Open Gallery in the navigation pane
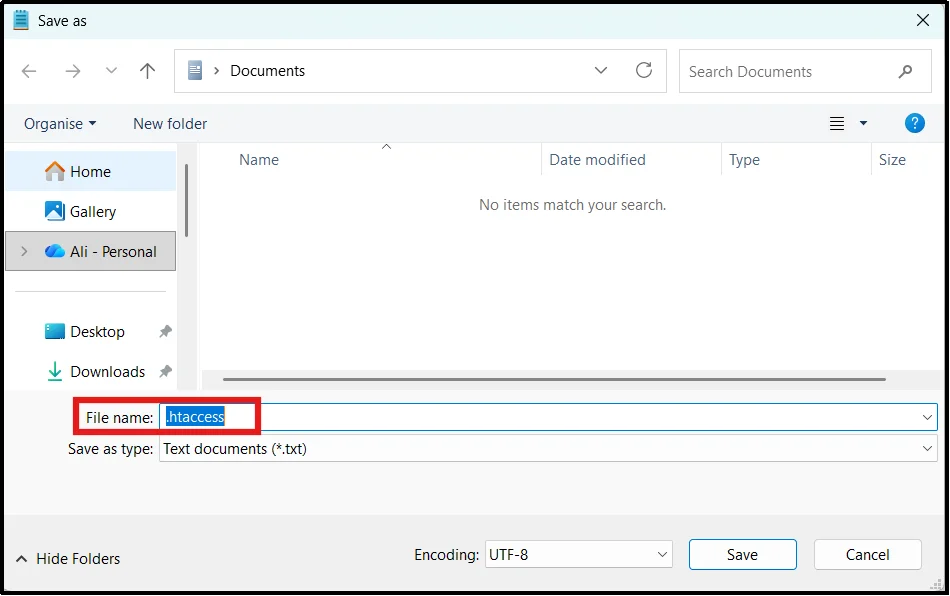The image size is (950, 596). (x=90, y=211)
